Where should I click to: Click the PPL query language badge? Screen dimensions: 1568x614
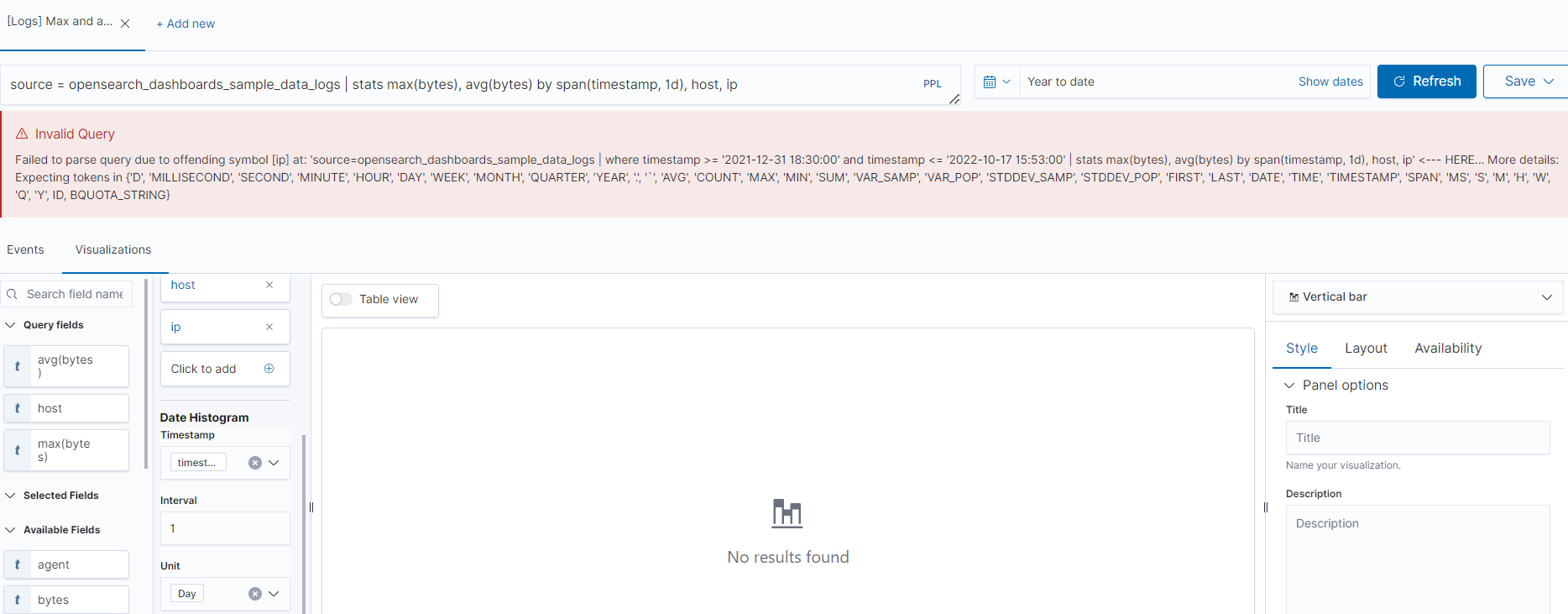pos(933,84)
